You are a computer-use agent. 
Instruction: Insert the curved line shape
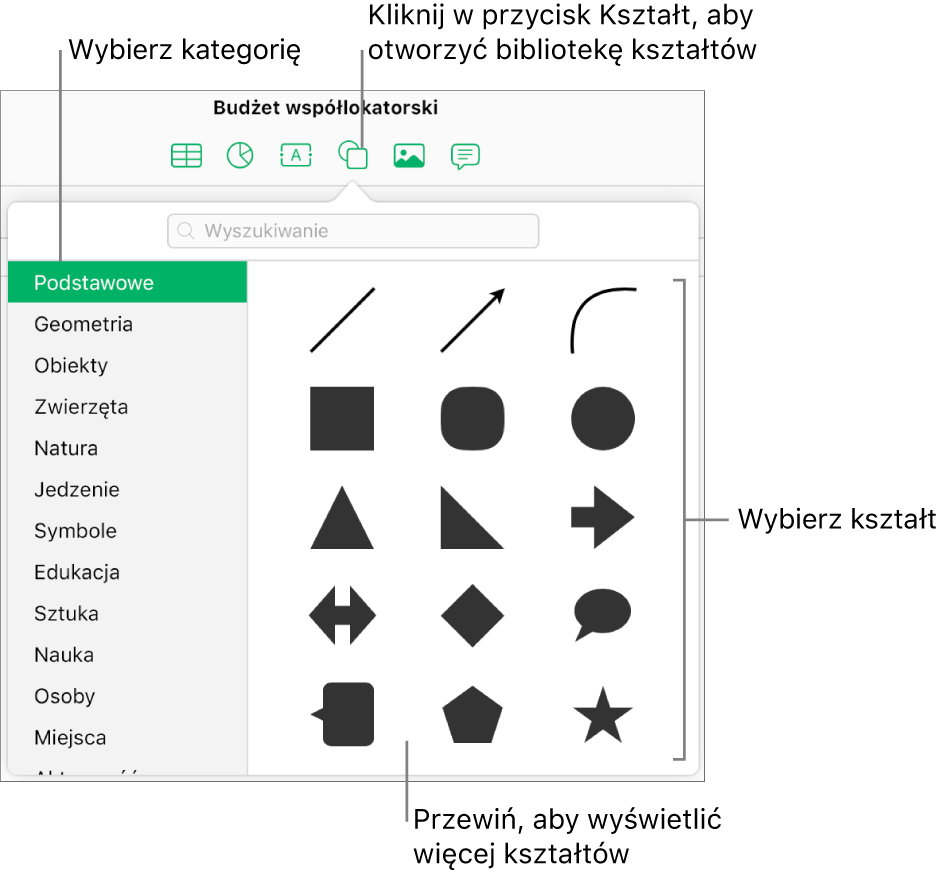click(x=603, y=320)
